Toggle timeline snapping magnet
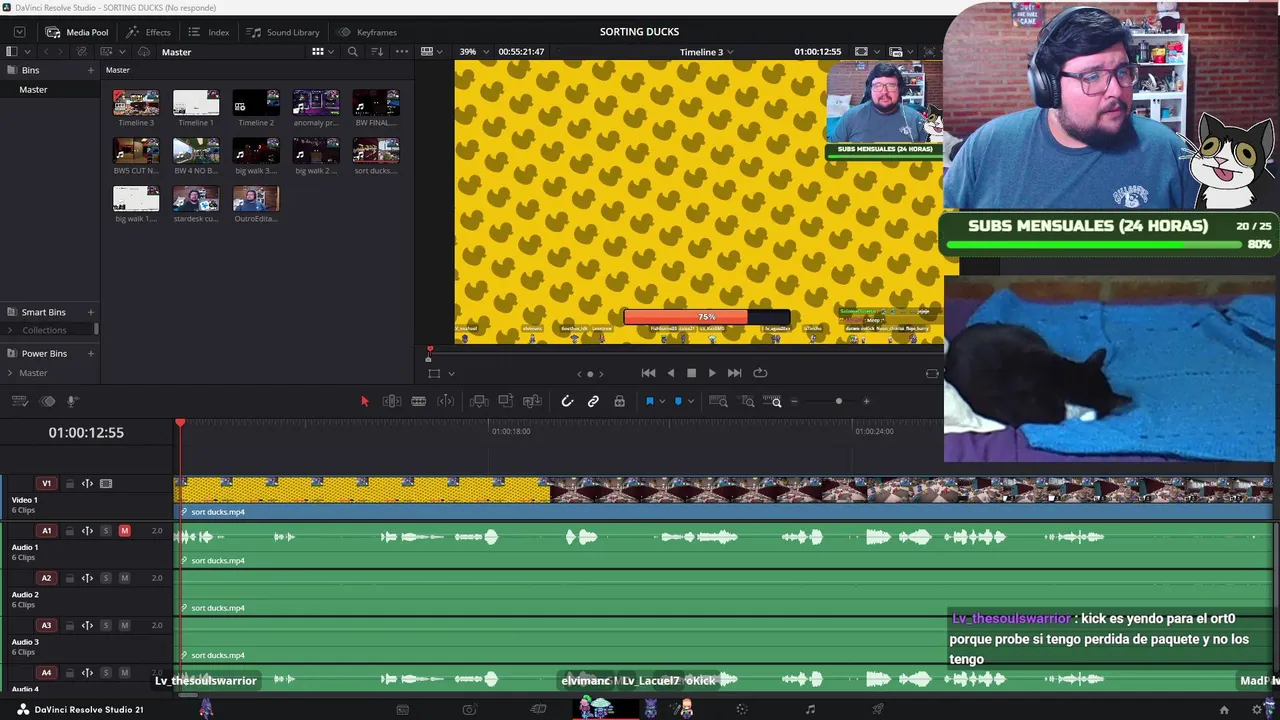This screenshot has width=1280, height=720. coord(567,401)
